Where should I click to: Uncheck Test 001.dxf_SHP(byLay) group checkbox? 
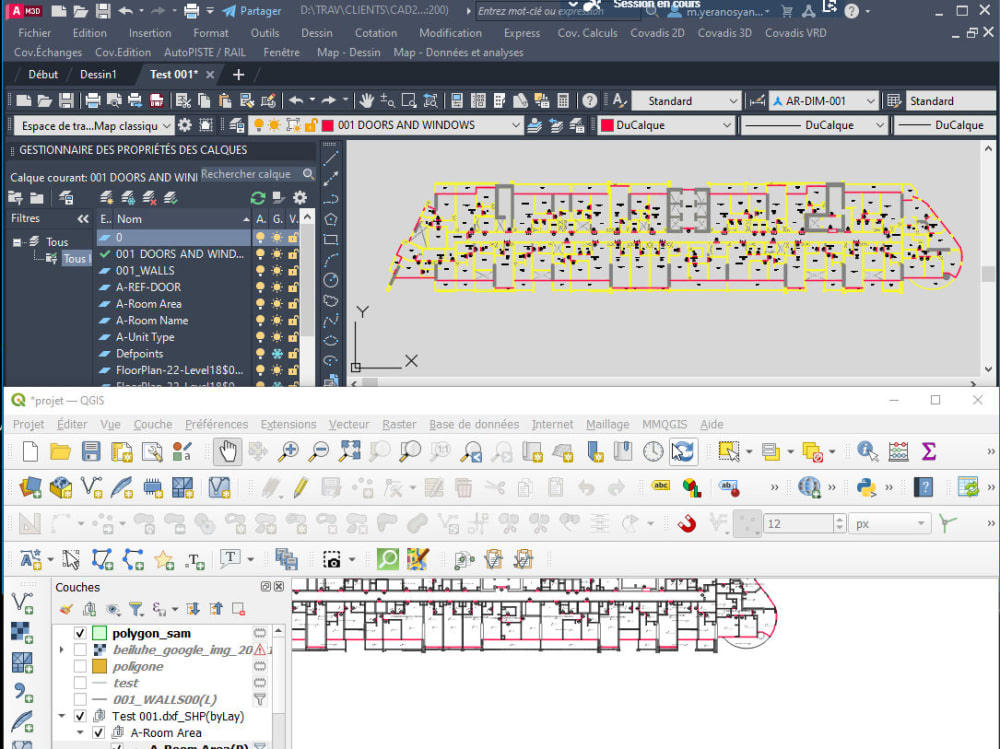(80, 716)
